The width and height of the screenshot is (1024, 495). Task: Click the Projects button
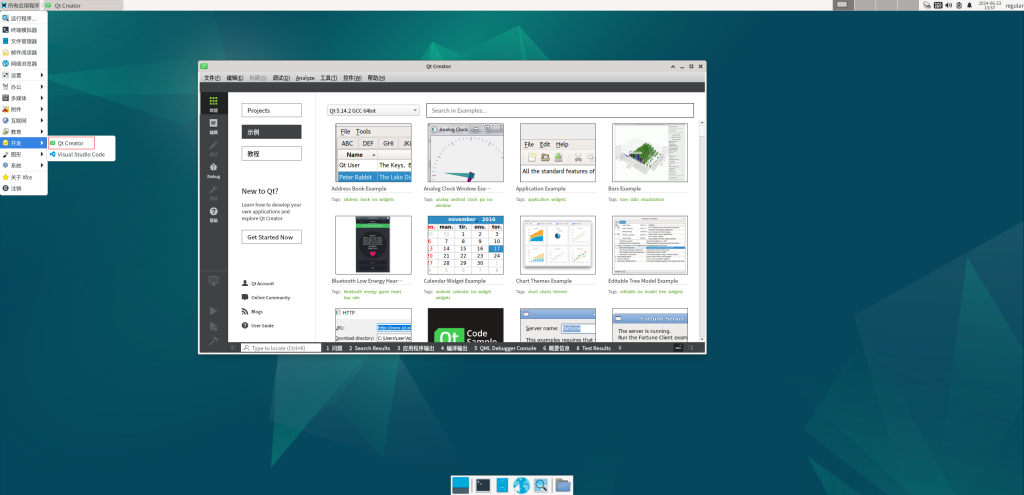click(271, 110)
